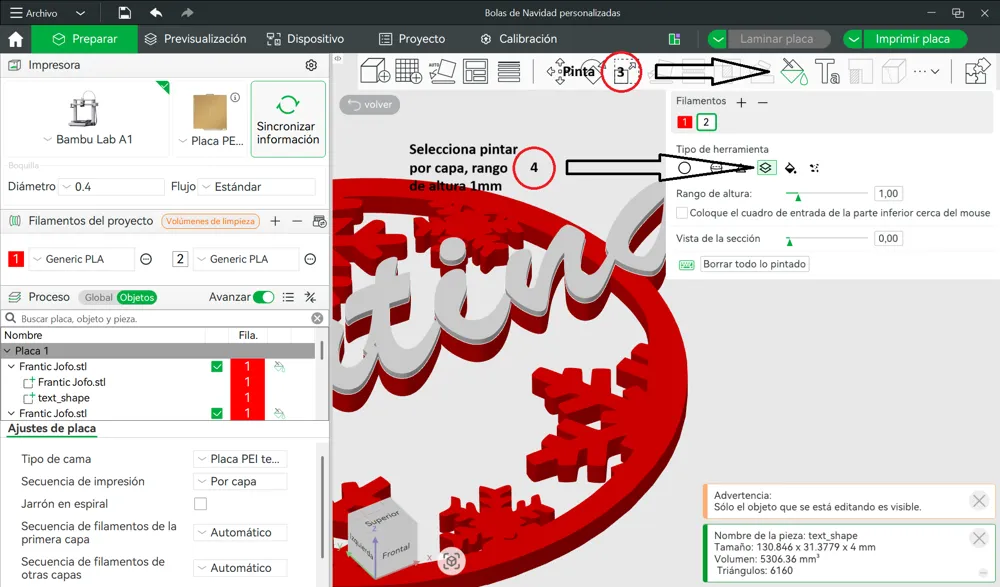This screenshot has height=587, width=1000.
Task: Open printer settings gear in Impresora panel
Action: click(311, 65)
